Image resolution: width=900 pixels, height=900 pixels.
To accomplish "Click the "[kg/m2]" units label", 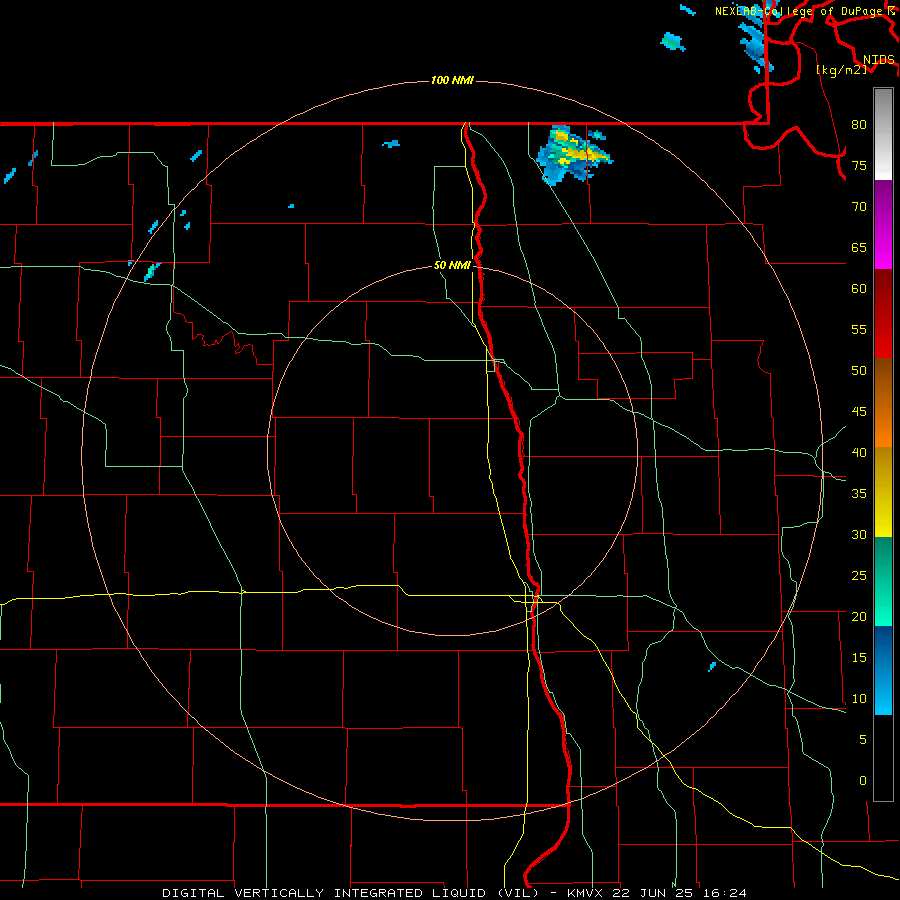I will click(x=841, y=70).
